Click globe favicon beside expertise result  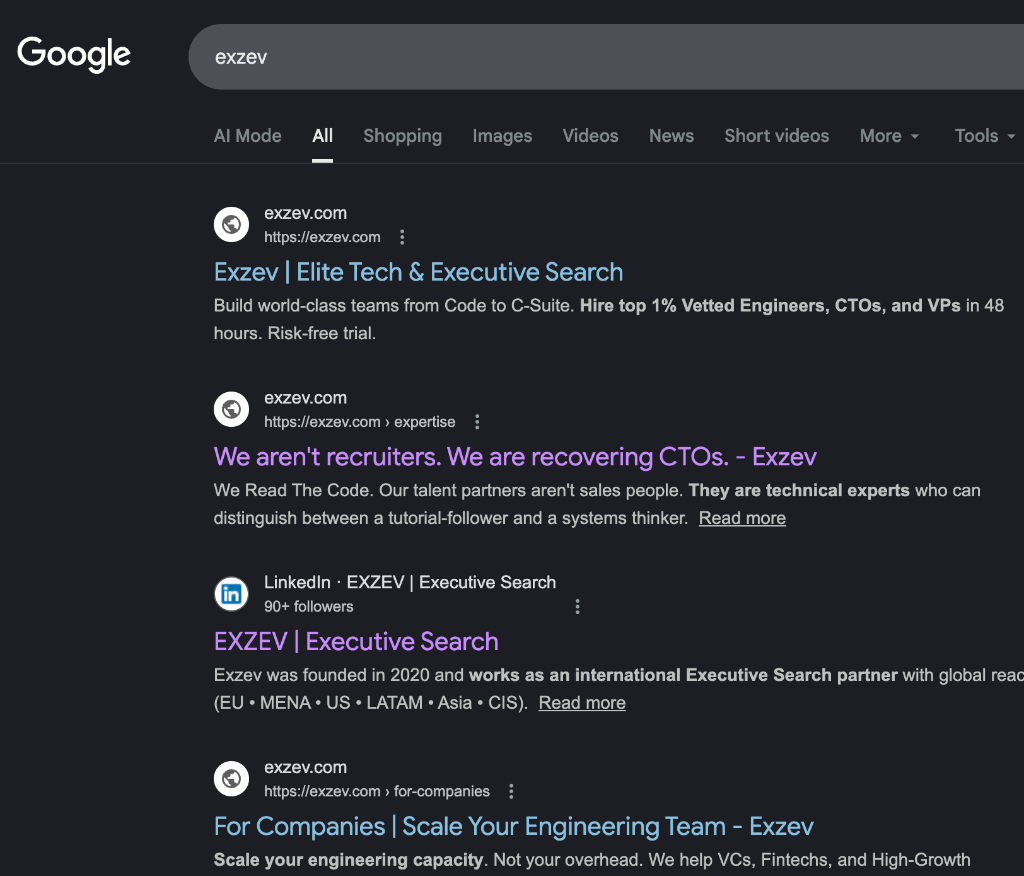click(x=231, y=409)
